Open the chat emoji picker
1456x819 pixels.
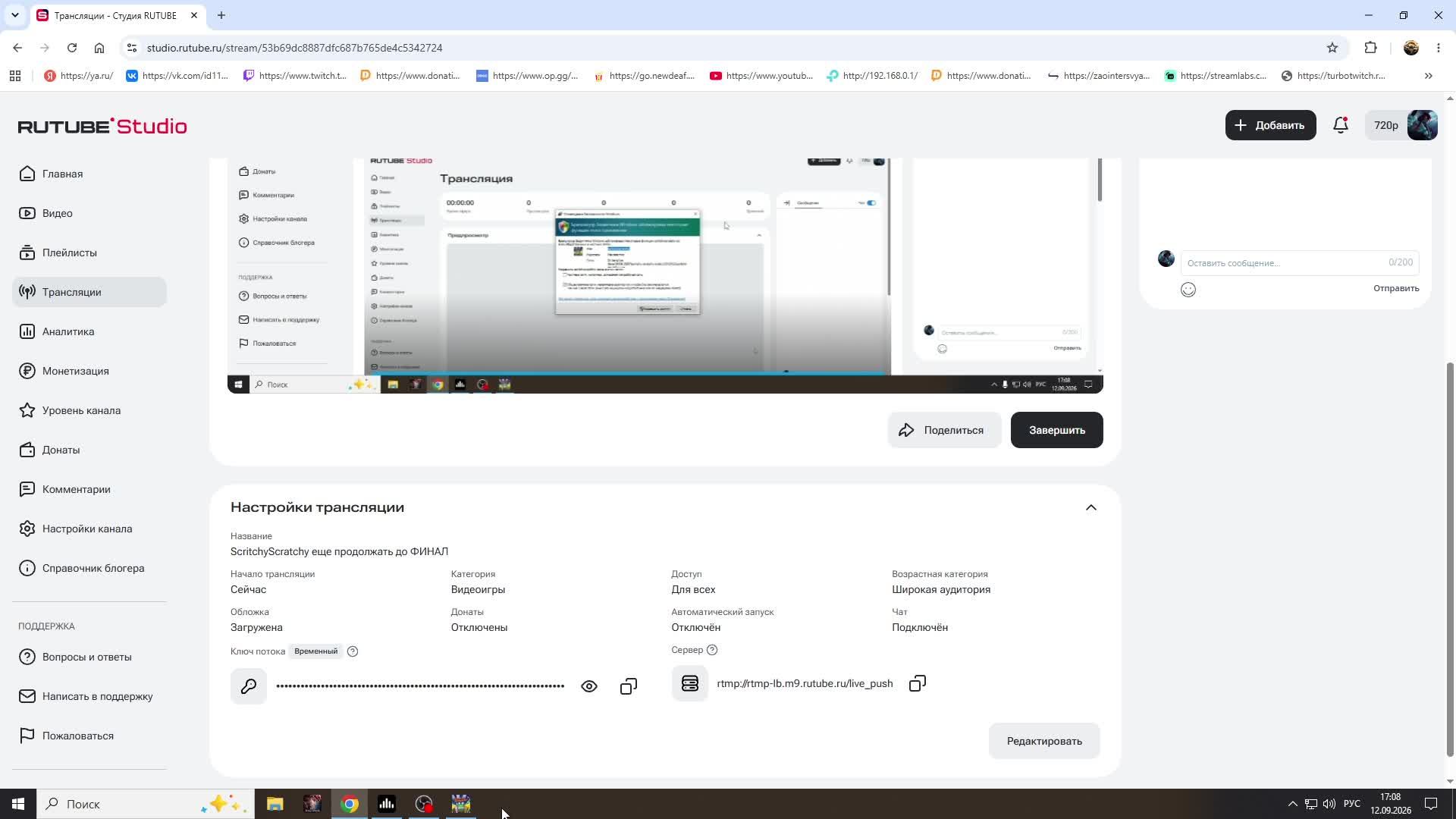click(x=1188, y=289)
